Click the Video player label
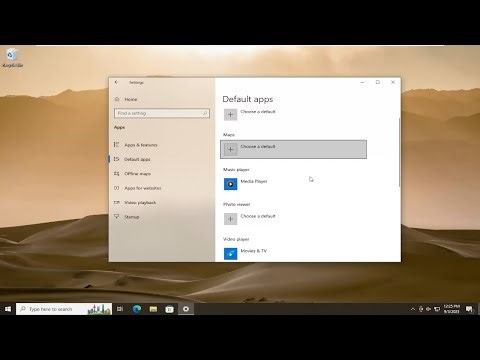This screenshot has width=480, height=360. coord(236,239)
